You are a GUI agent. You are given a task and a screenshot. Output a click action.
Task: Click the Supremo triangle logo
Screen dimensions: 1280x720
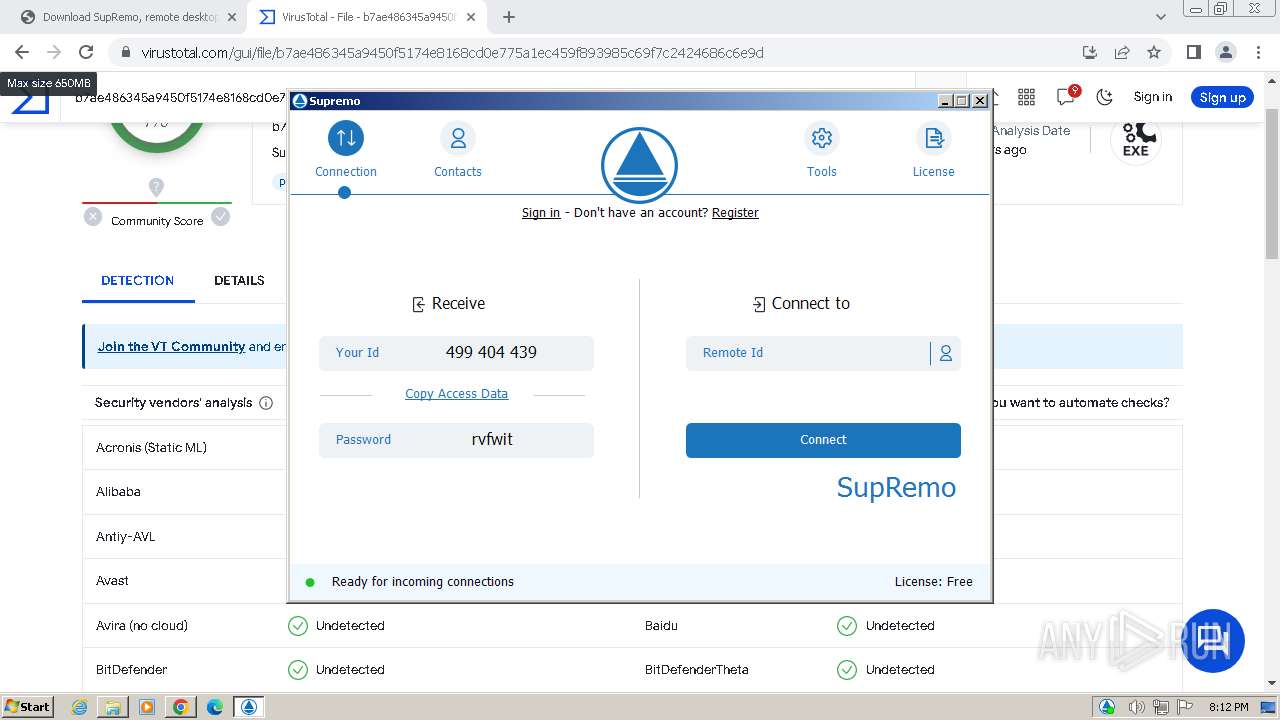[639, 166]
